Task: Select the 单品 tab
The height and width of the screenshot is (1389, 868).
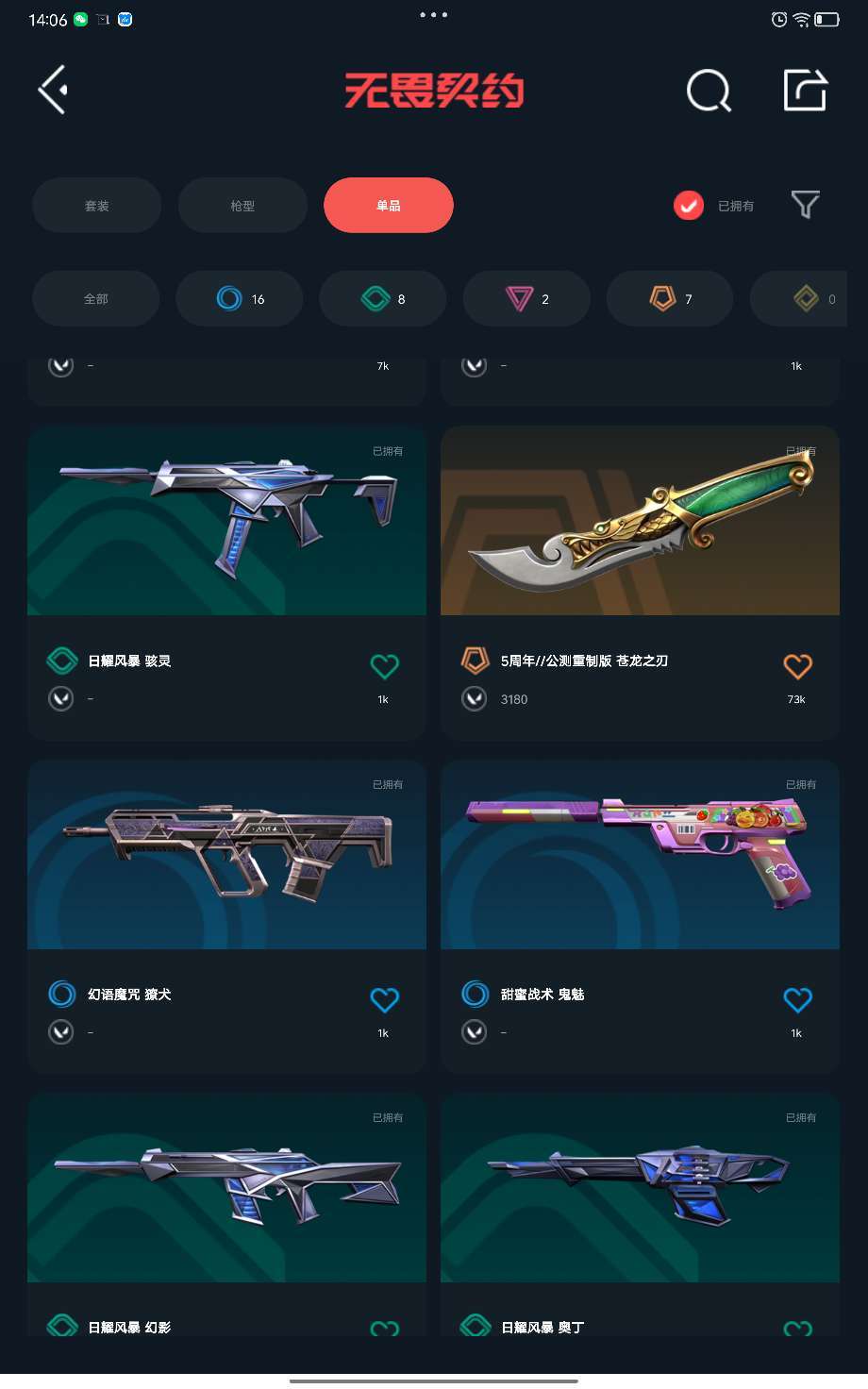Action: coord(389,205)
